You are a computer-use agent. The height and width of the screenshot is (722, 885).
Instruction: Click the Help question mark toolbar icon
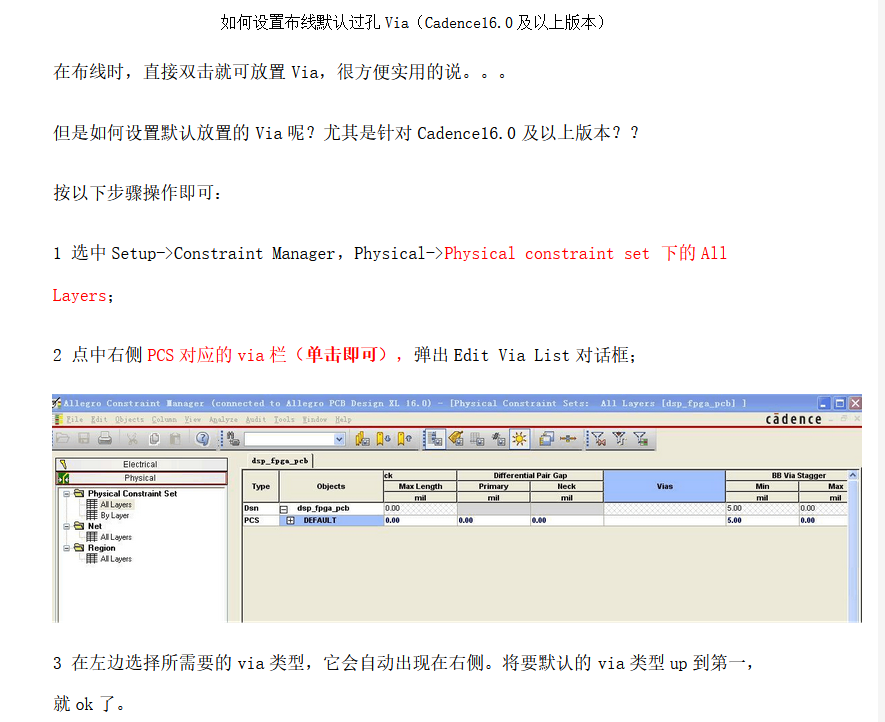[200, 439]
